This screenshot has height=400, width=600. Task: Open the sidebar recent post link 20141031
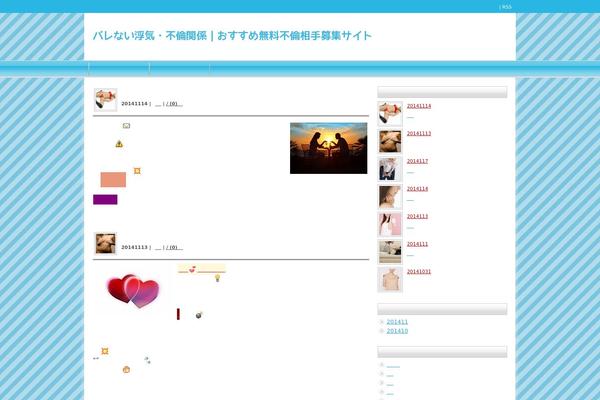pyautogui.click(x=419, y=271)
